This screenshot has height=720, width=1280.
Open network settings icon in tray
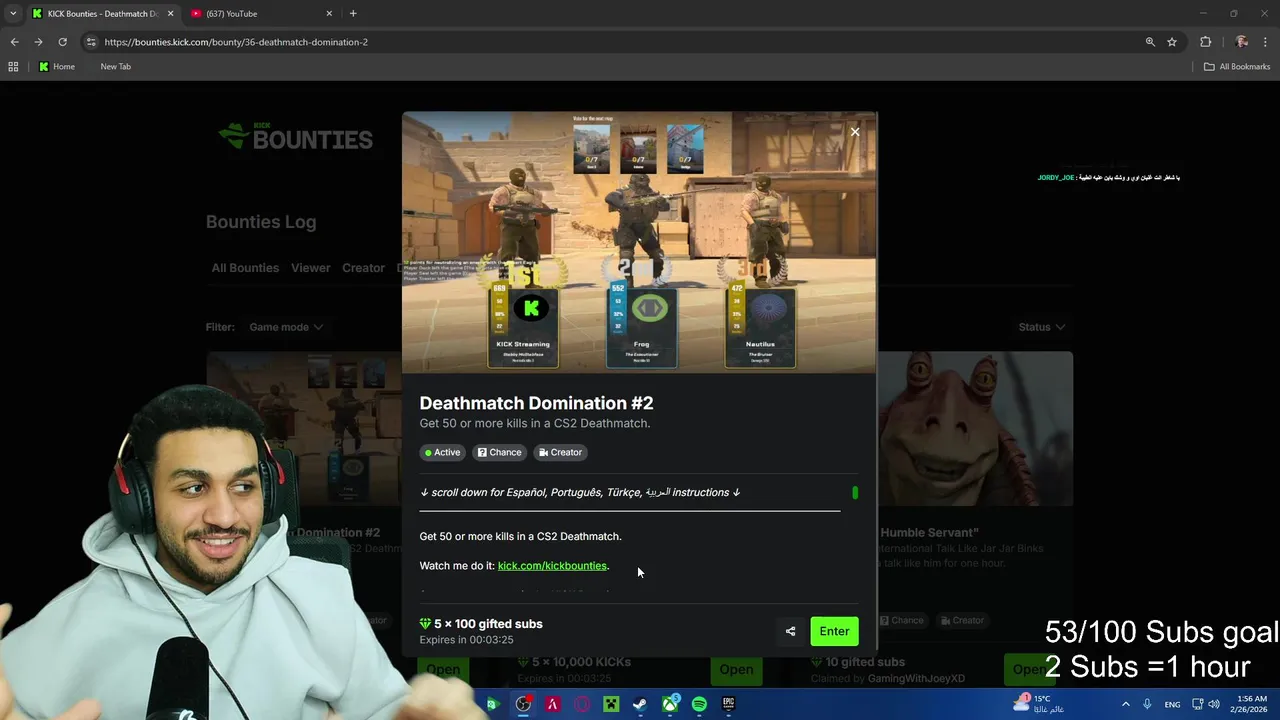tap(1198, 704)
